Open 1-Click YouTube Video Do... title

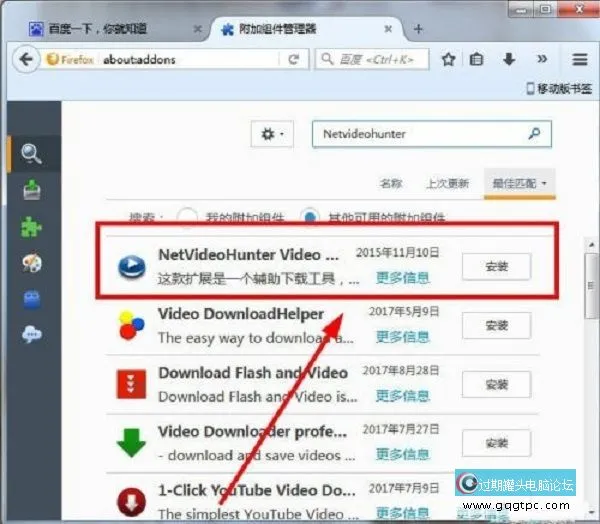click(257, 490)
